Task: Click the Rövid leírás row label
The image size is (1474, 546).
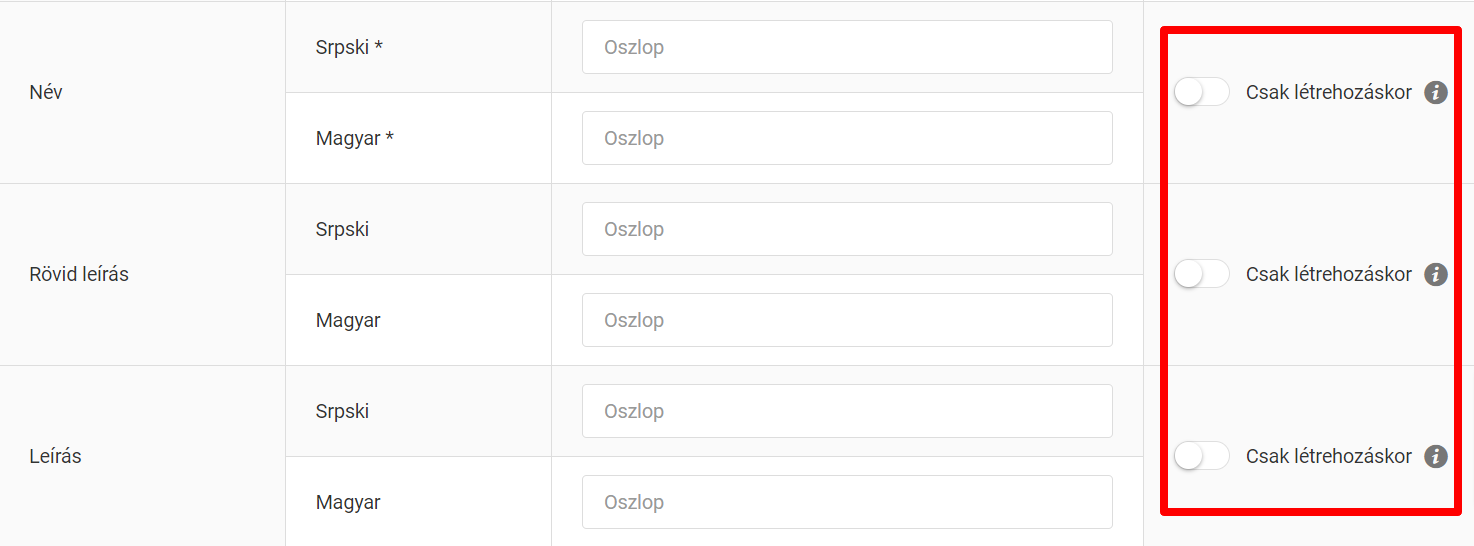Action: (x=79, y=274)
